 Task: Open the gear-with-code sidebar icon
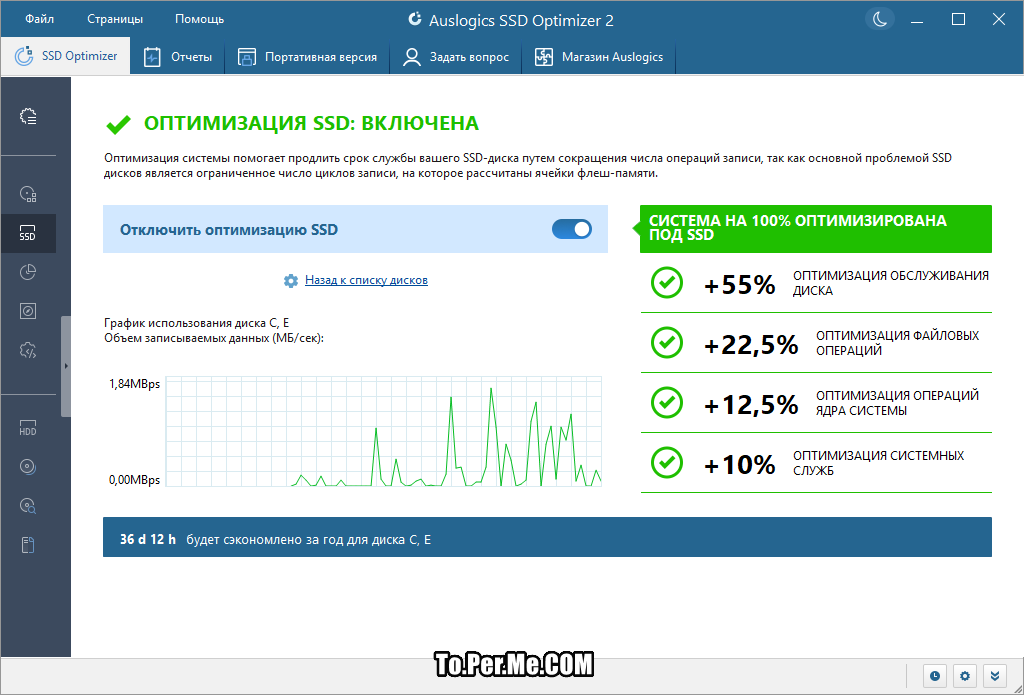coord(28,350)
